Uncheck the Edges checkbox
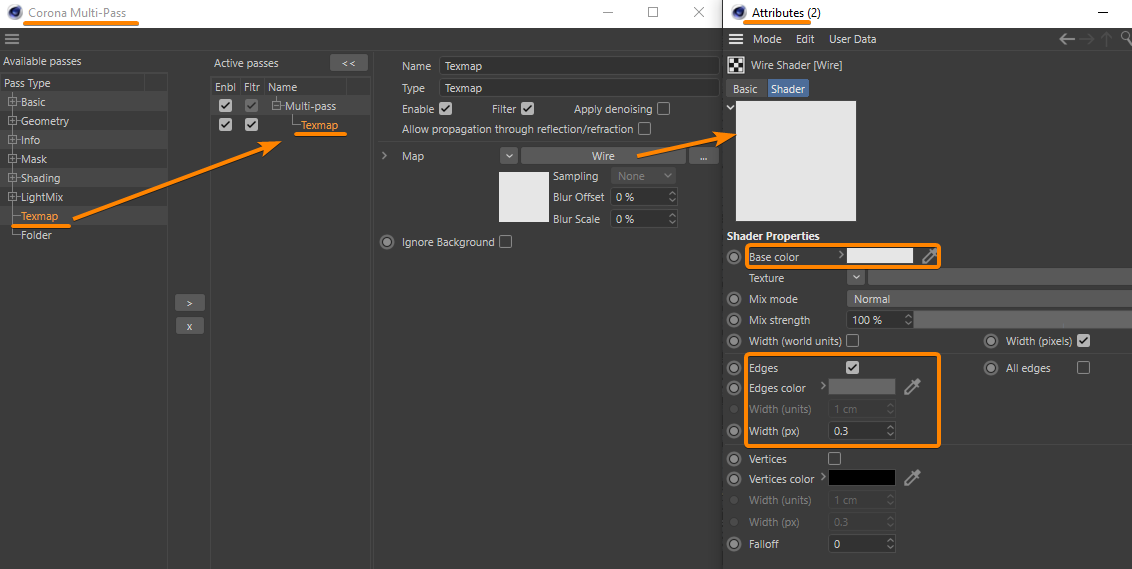 point(853,368)
